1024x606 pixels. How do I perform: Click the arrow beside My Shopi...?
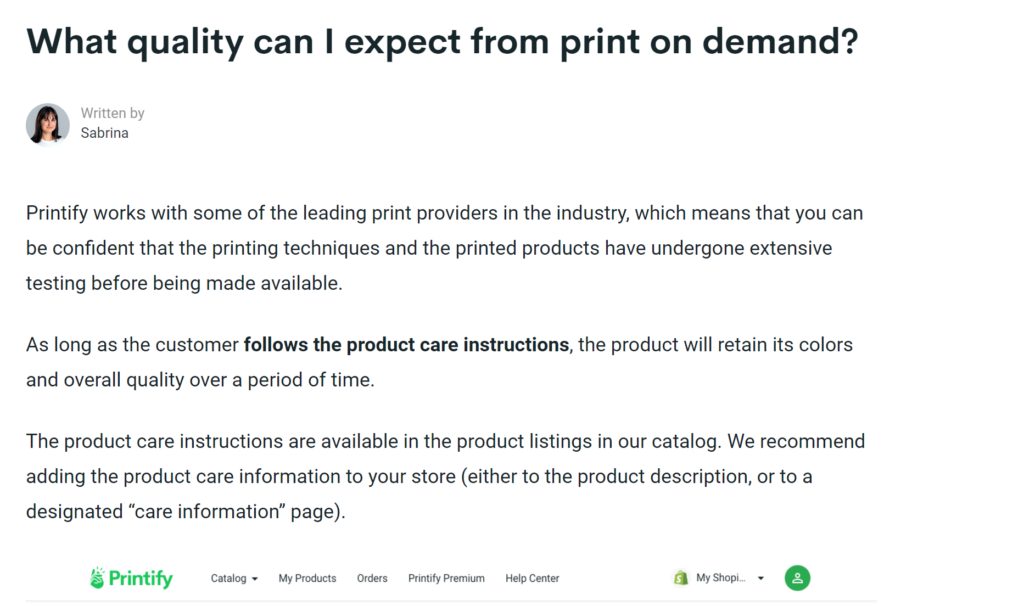pyautogui.click(x=761, y=579)
